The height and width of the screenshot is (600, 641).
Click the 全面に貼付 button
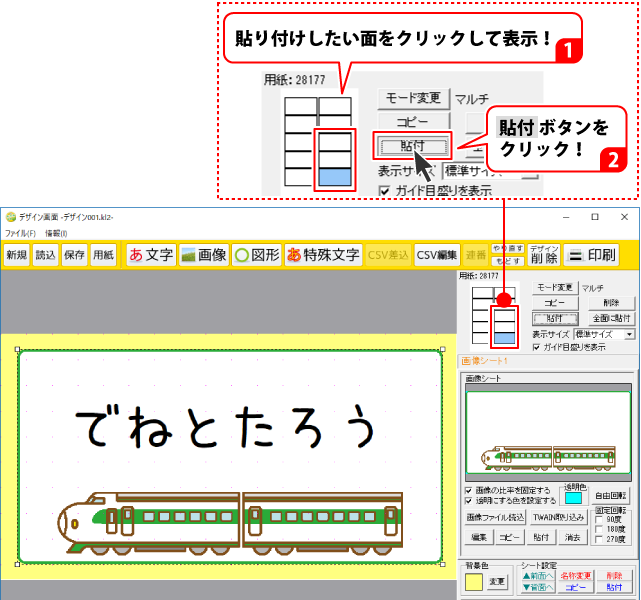612,318
